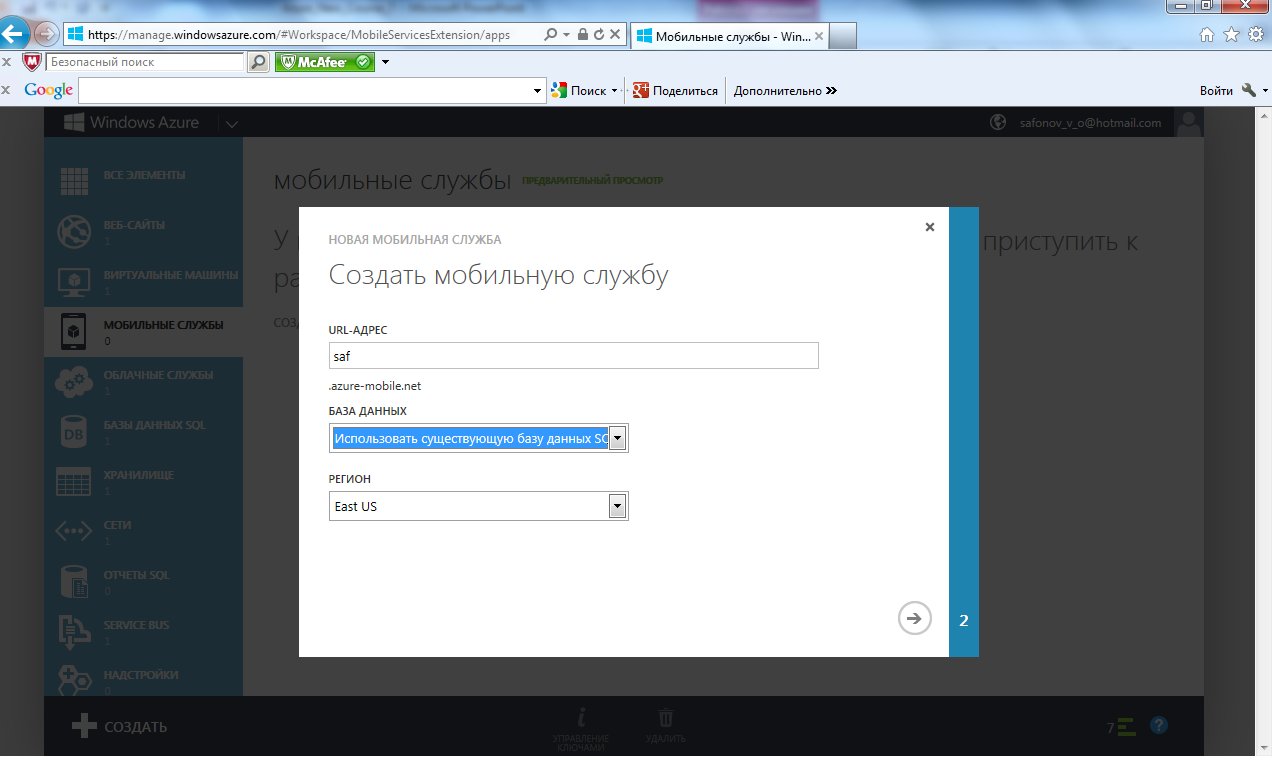Open the new blank browser tab
Screen dimensions: 1272x760
(843, 36)
